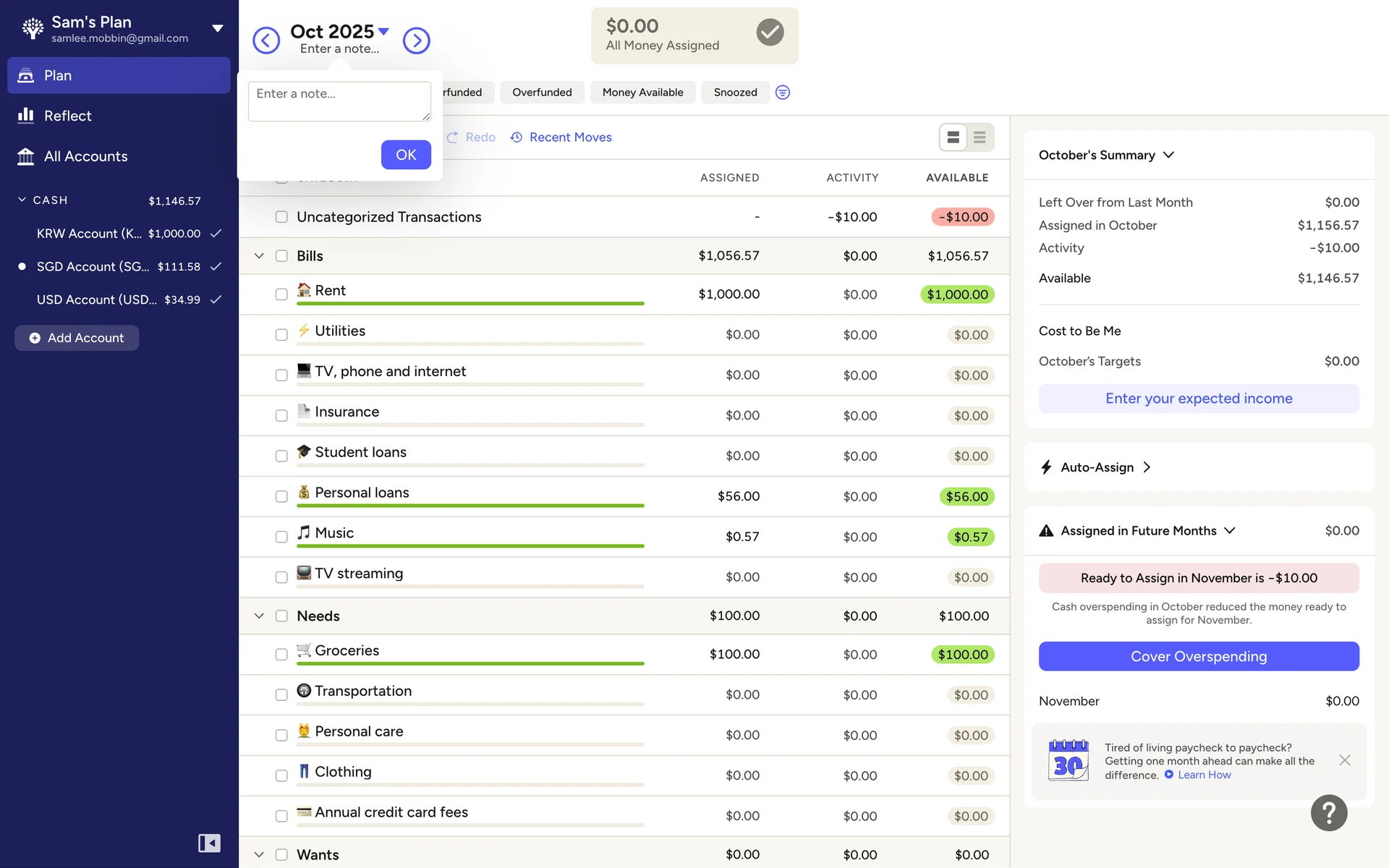Go to the next month with the right arrow
The image size is (1389, 868).
tap(416, 41)
